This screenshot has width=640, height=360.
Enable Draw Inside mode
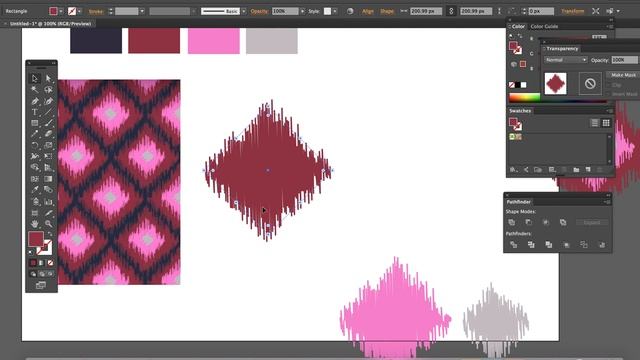pos(50,274)
